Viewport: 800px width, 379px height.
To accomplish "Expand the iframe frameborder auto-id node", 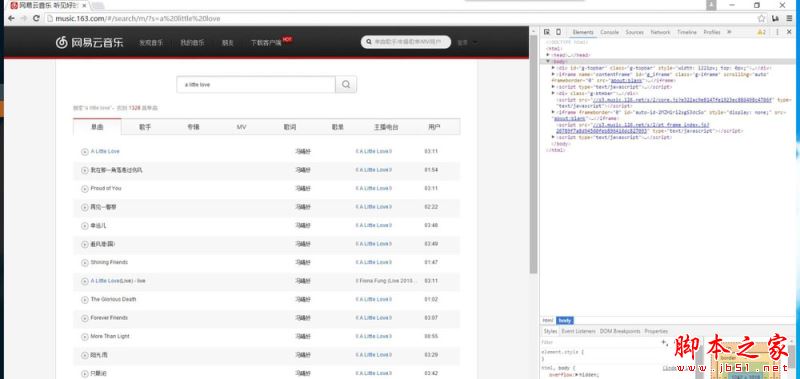I will [554, 112].
